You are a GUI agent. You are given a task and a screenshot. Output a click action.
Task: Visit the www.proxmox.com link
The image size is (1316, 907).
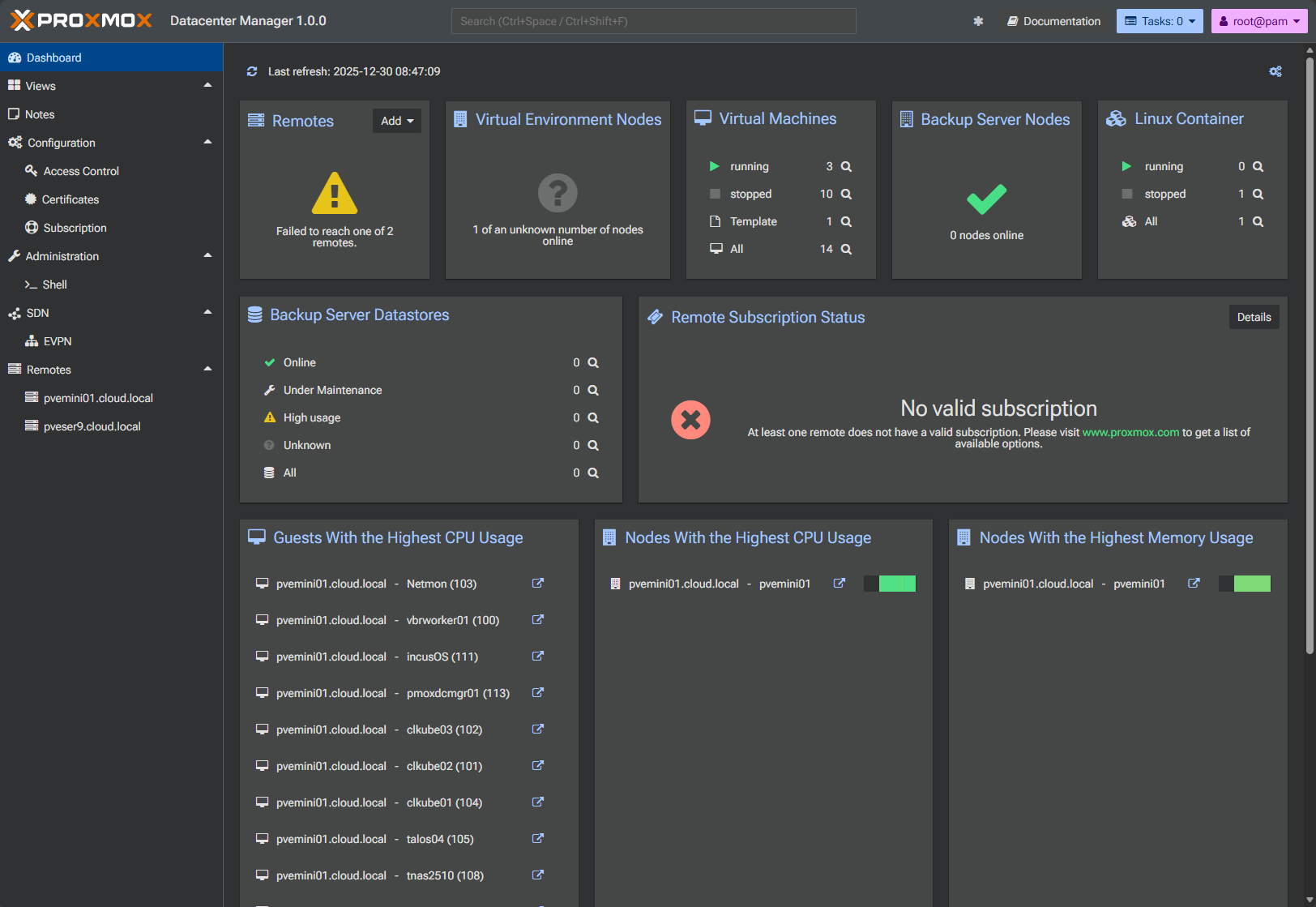pyautogui.click(x=1130, y=432)
